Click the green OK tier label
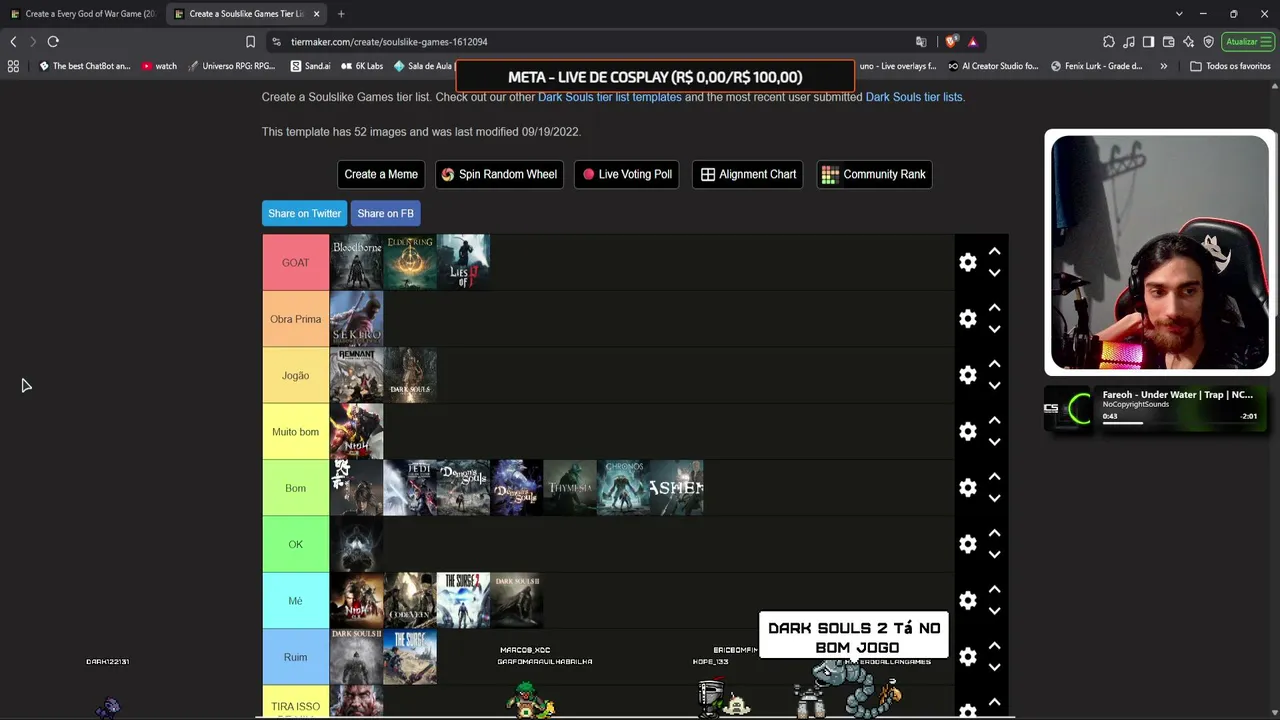The image size is (1280, 720). coord(295,544)
